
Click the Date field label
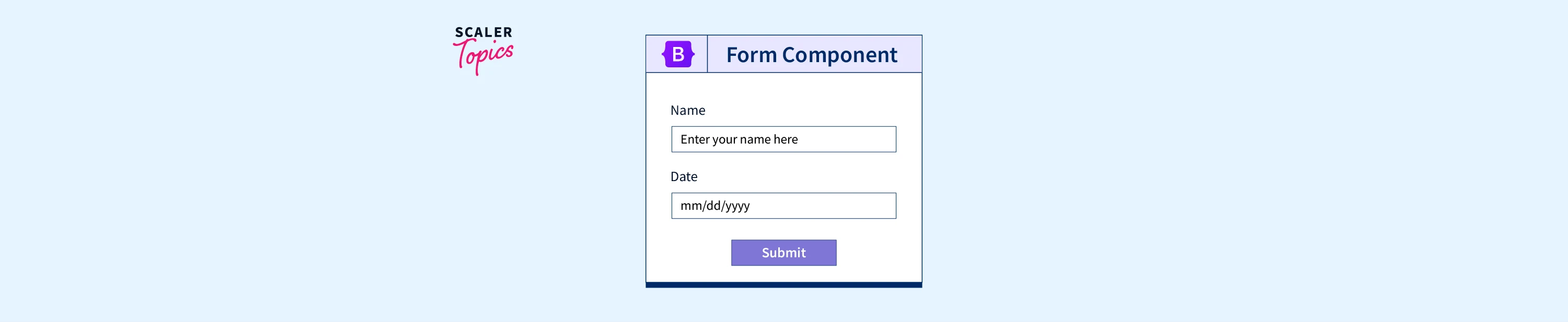(684, 177)
